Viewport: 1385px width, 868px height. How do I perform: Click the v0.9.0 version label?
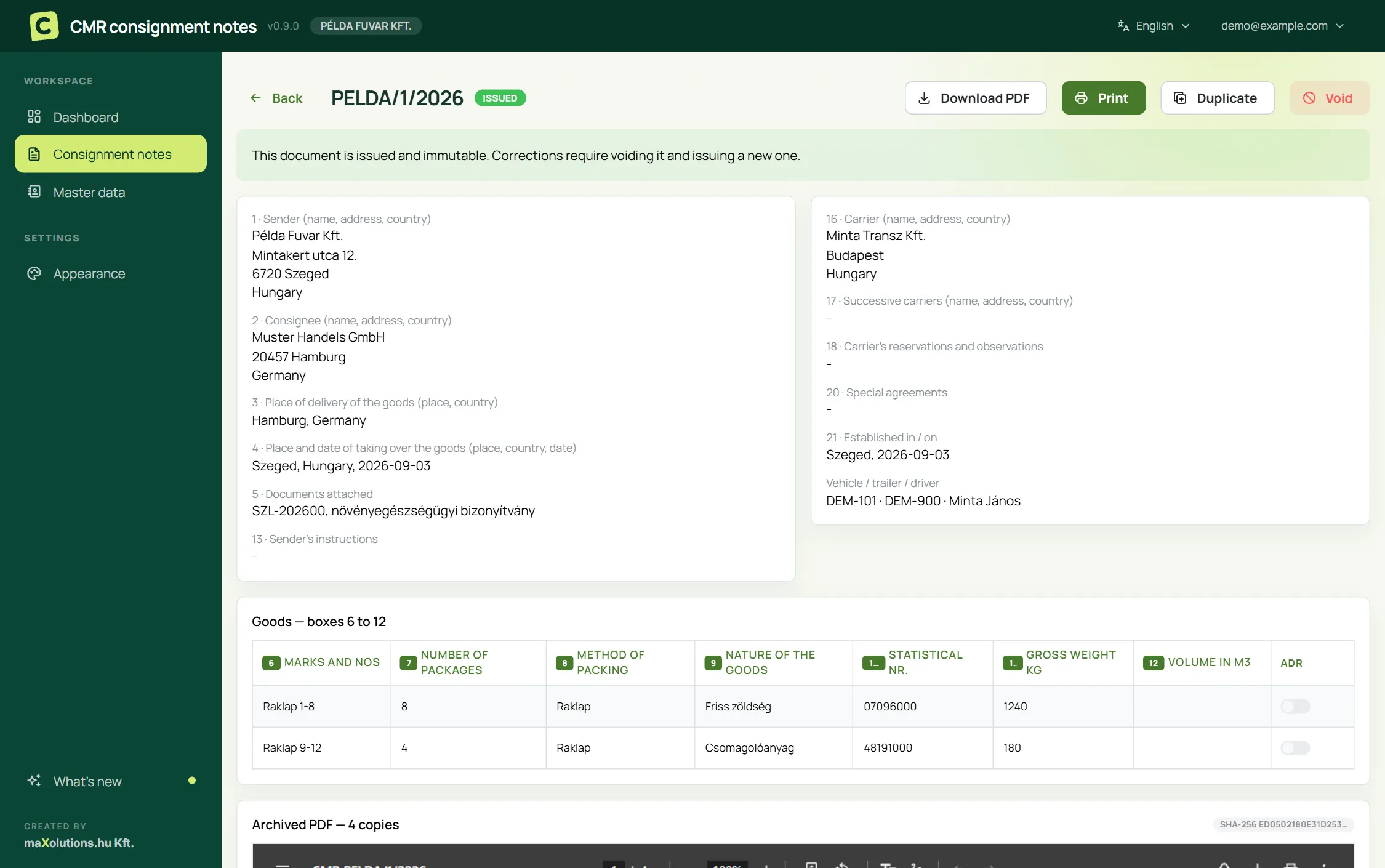pyautogui.click(x=283, y=26)
